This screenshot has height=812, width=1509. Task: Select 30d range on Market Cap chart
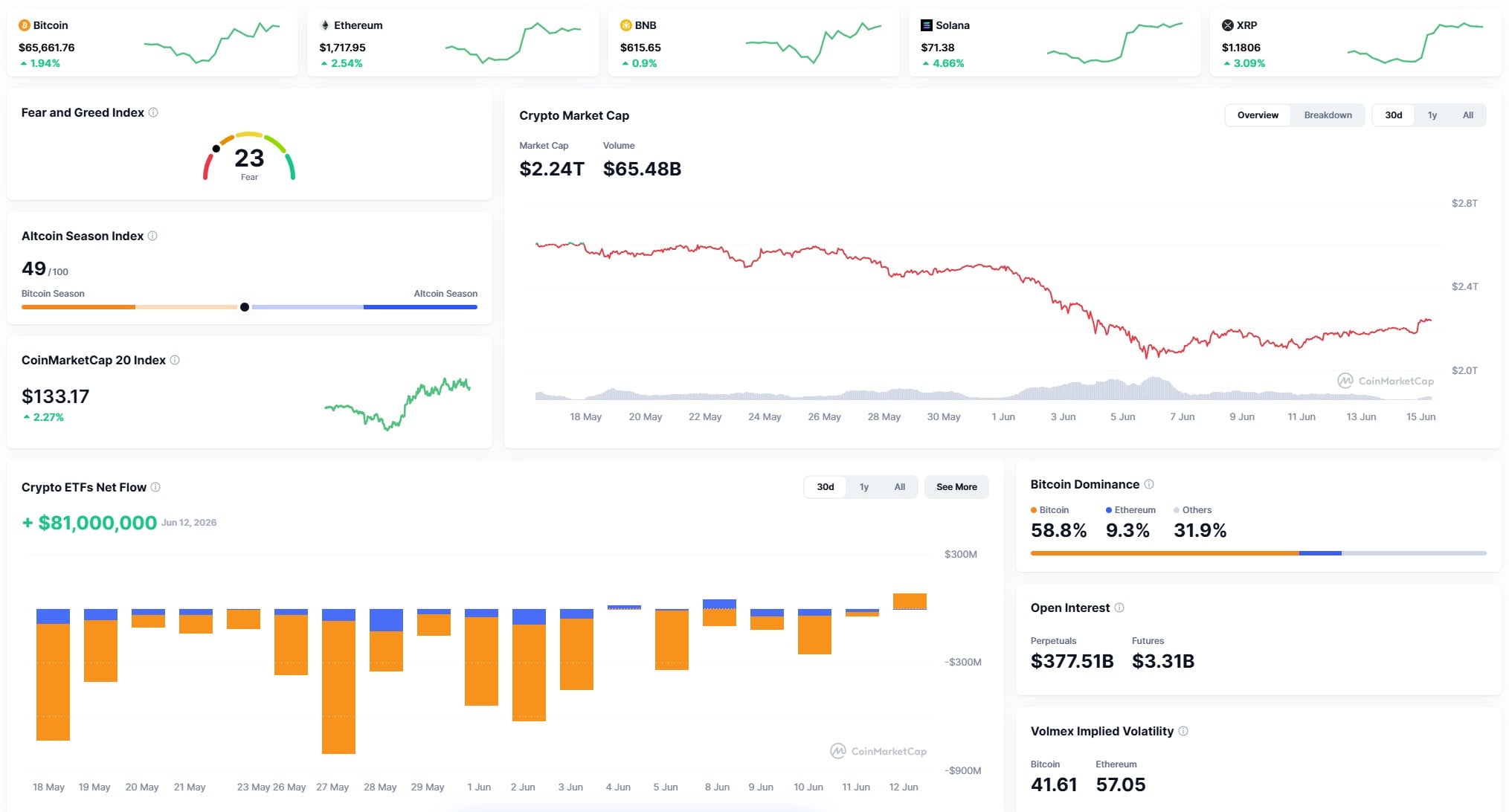point(1393,115)
